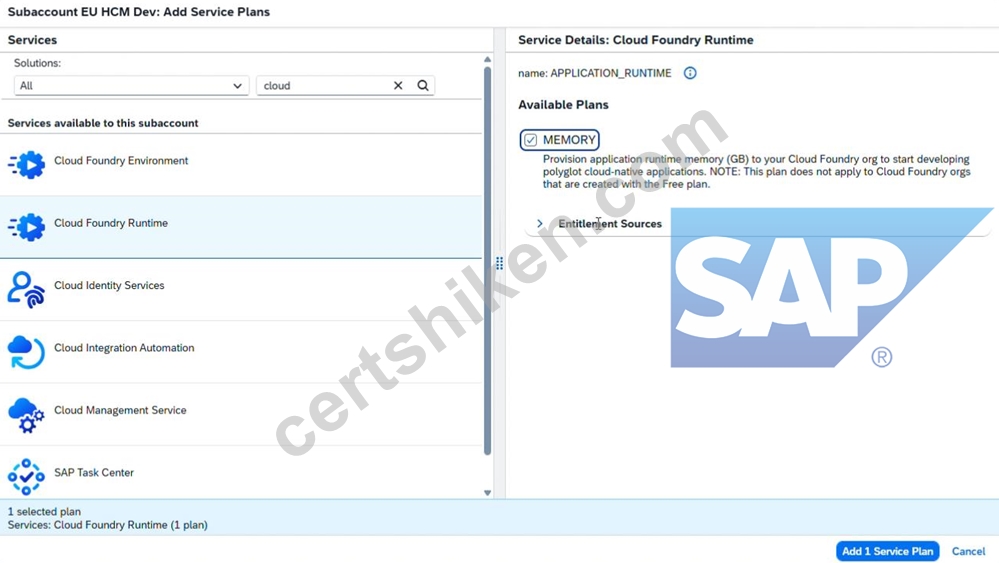Click the Cloud Identity Services fingerprint icon
Image resolution: width=999 pixels, height=563 pixels.
(x=27, y=289)
